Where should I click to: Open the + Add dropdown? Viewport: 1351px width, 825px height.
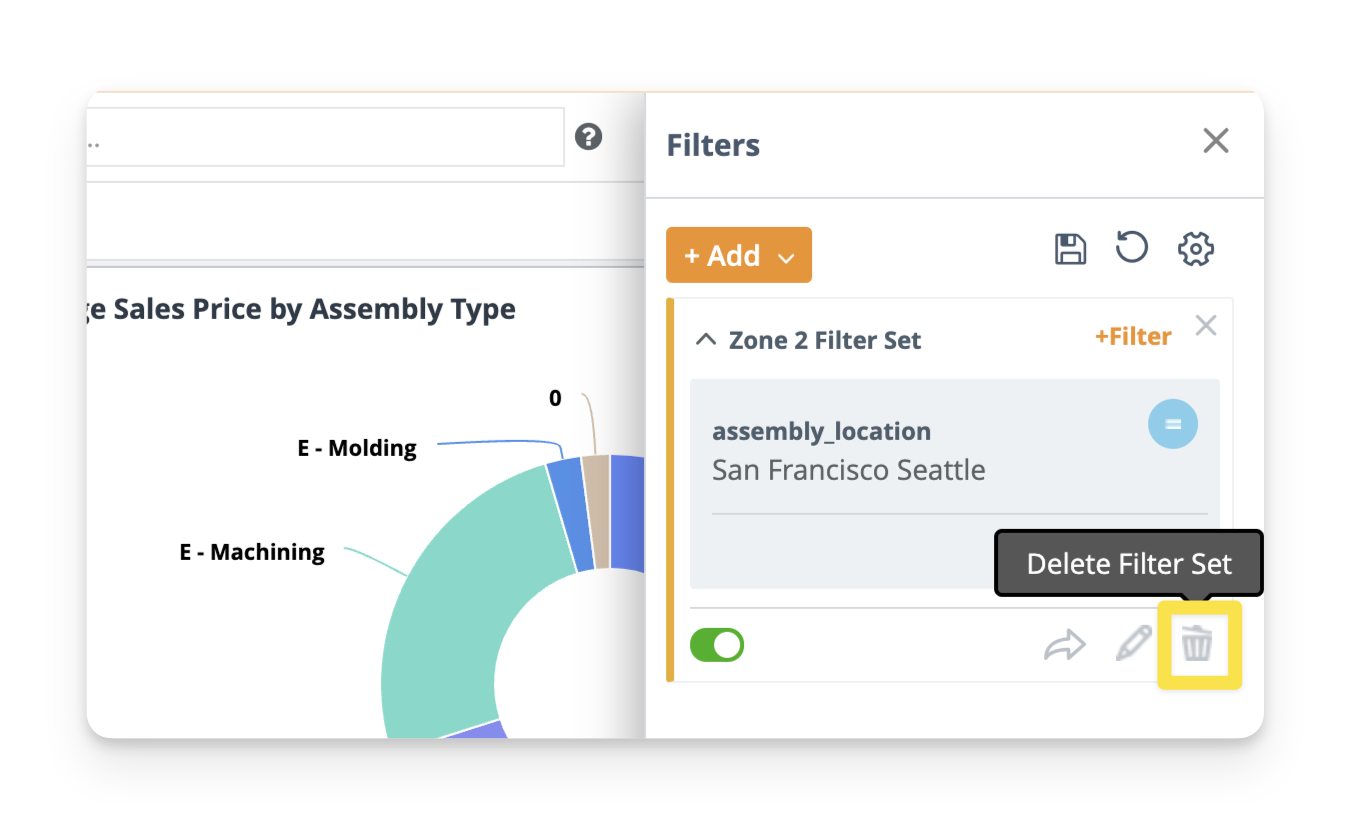pyautogui.click(x=739, y=256)
